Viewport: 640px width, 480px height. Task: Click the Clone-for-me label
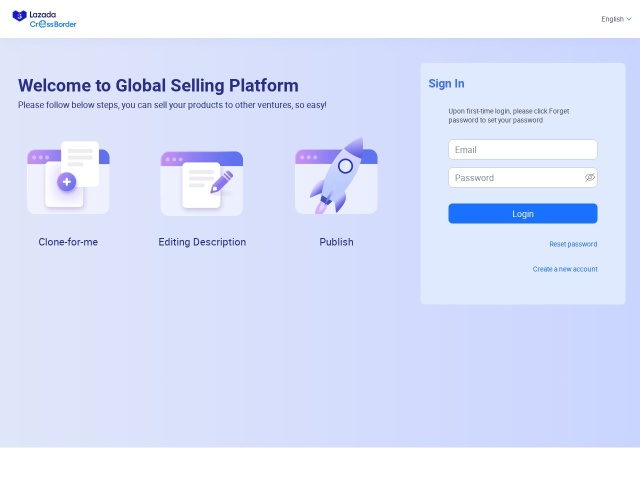68,242
